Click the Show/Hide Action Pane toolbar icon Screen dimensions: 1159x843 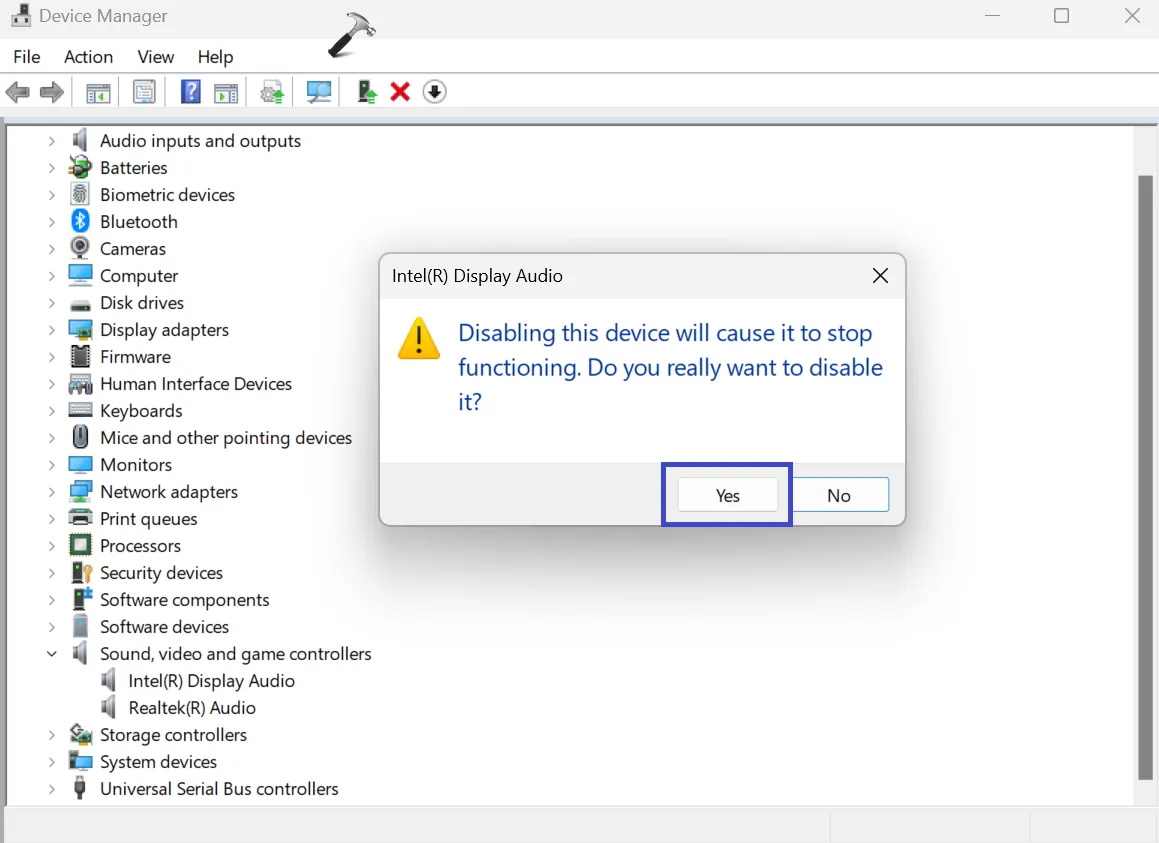[226, 92]
